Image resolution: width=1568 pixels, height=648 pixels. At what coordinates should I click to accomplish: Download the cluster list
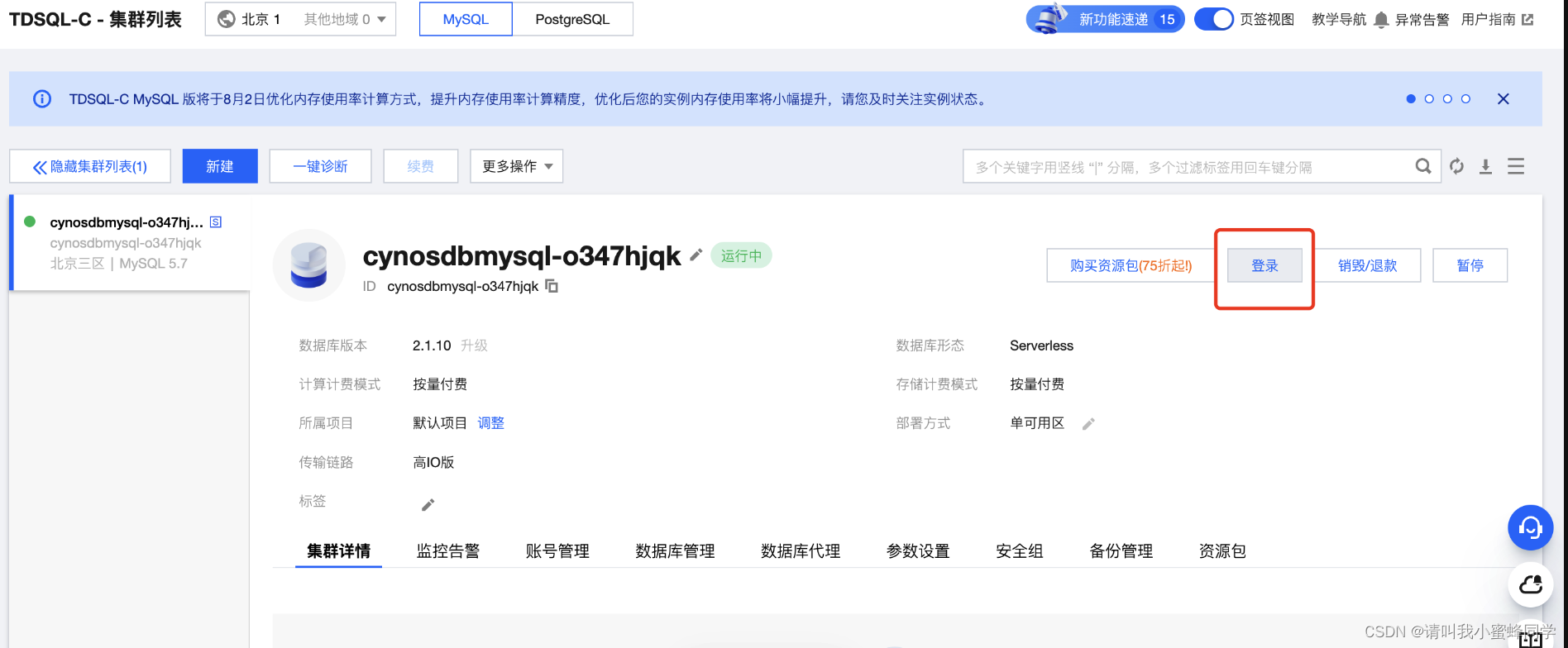tap(1486, 166)
